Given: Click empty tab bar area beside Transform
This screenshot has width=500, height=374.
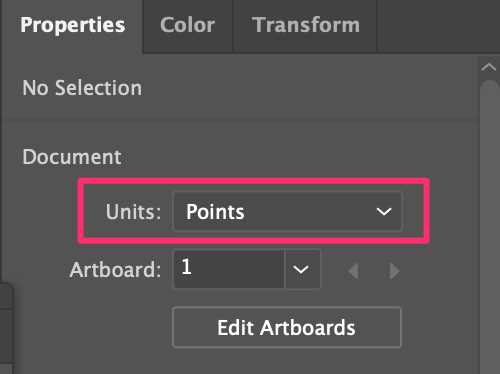Looking at the screenshot, I should 438,25.
